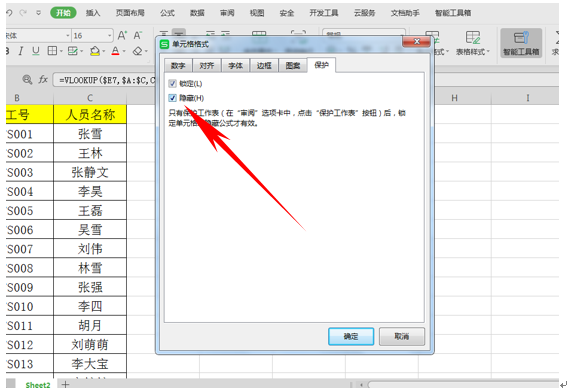The height and width of the screenshot is (388, 569).
Task: Switch to the 边框 dialog tab
Action: (x=264, y=65)
